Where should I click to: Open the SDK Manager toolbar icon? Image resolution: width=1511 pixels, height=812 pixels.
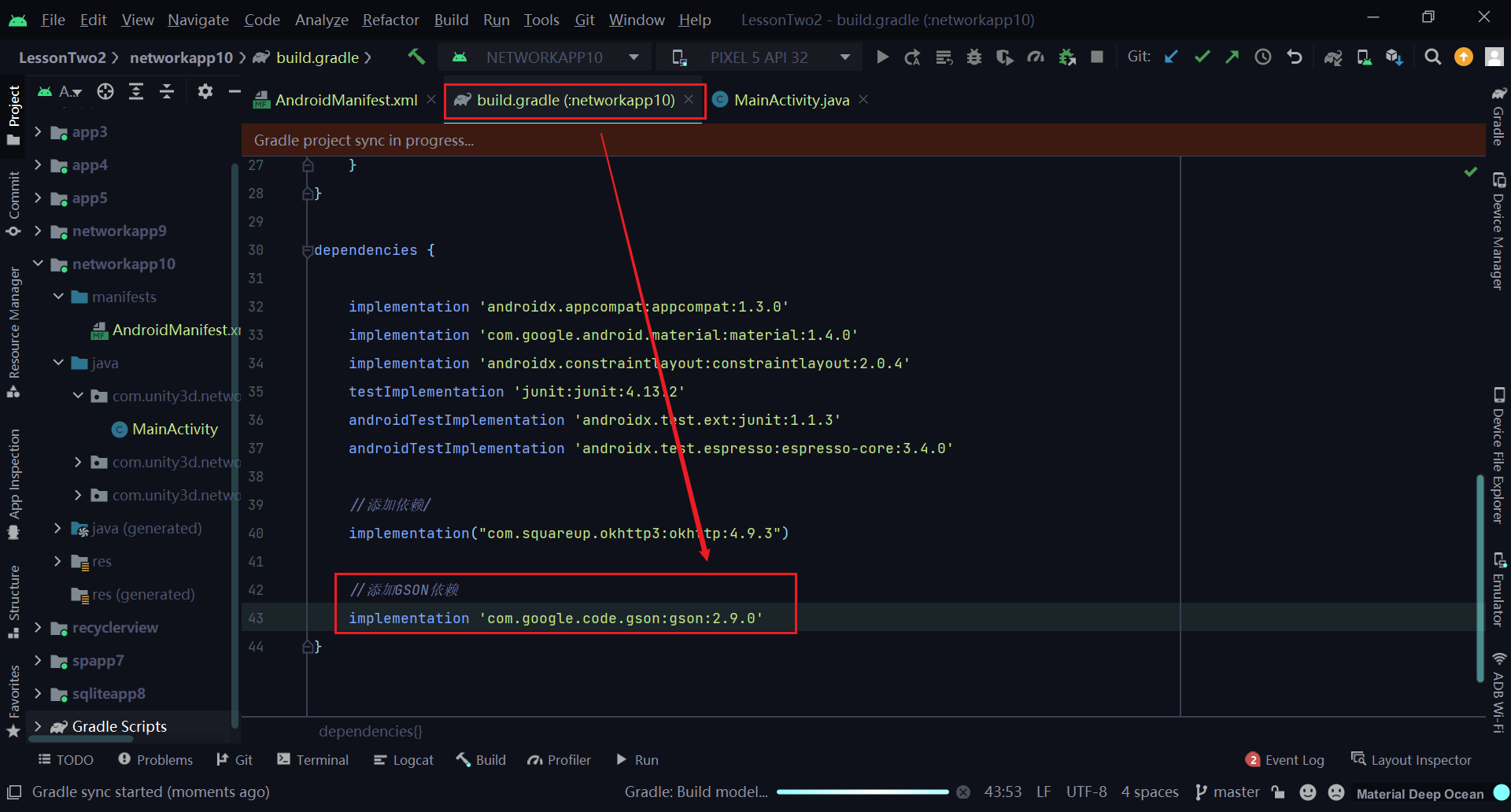click(x=1395, y=57)
